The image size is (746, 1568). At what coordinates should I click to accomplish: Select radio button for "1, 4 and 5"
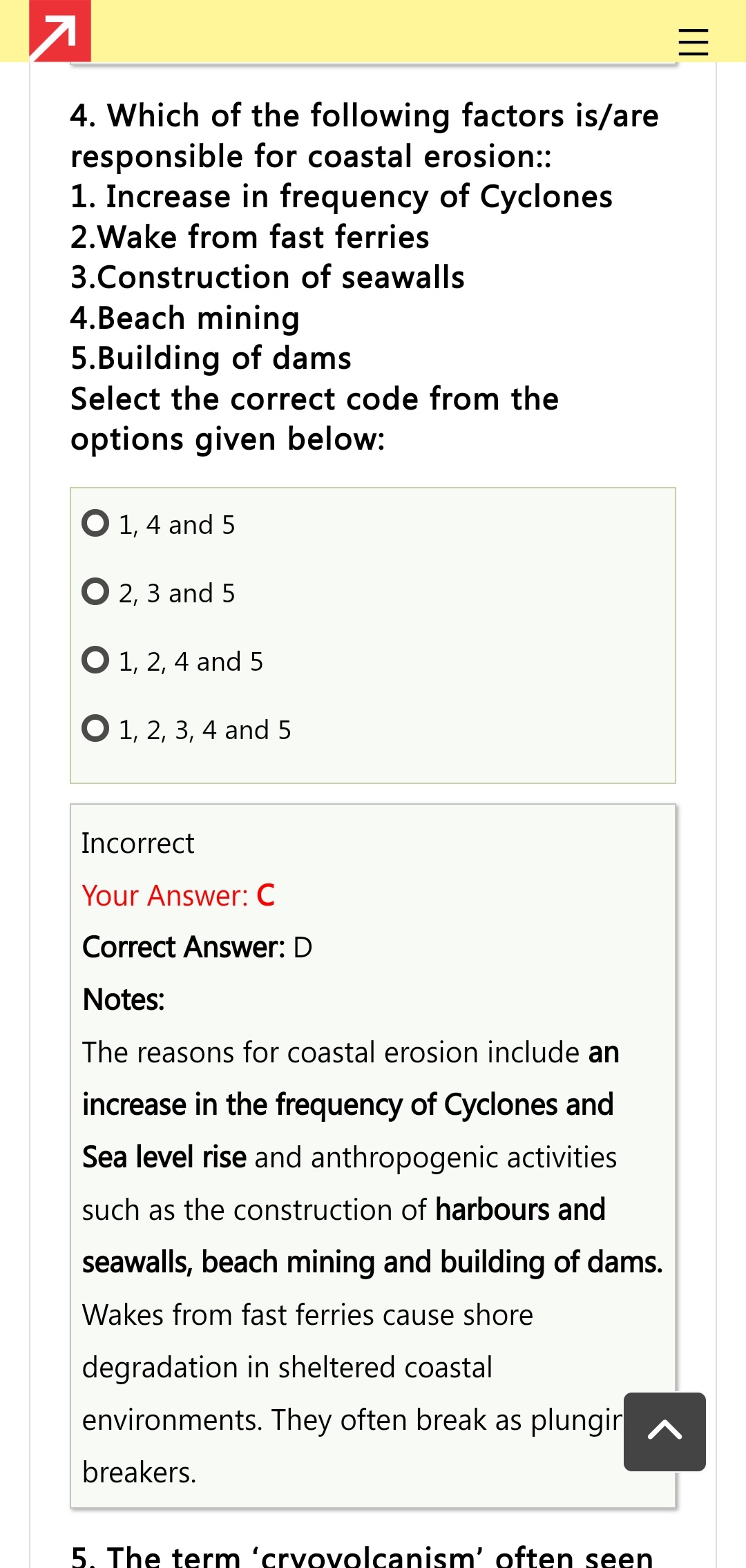point(95,524)
